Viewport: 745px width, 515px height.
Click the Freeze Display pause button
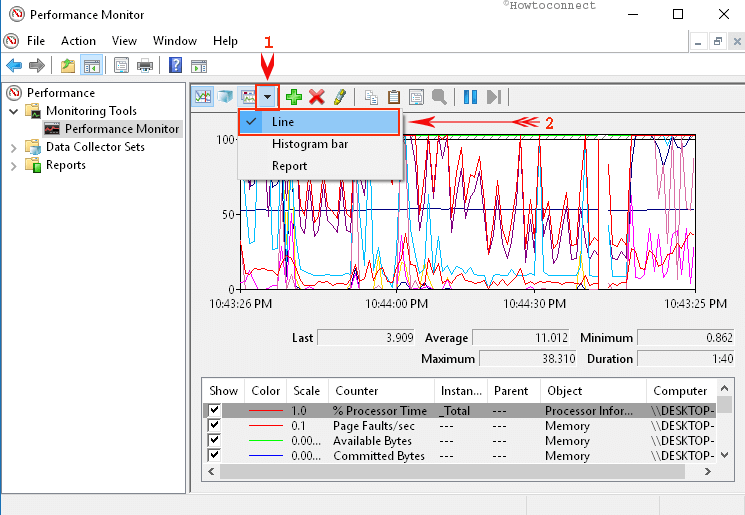(x=470, y=97)
